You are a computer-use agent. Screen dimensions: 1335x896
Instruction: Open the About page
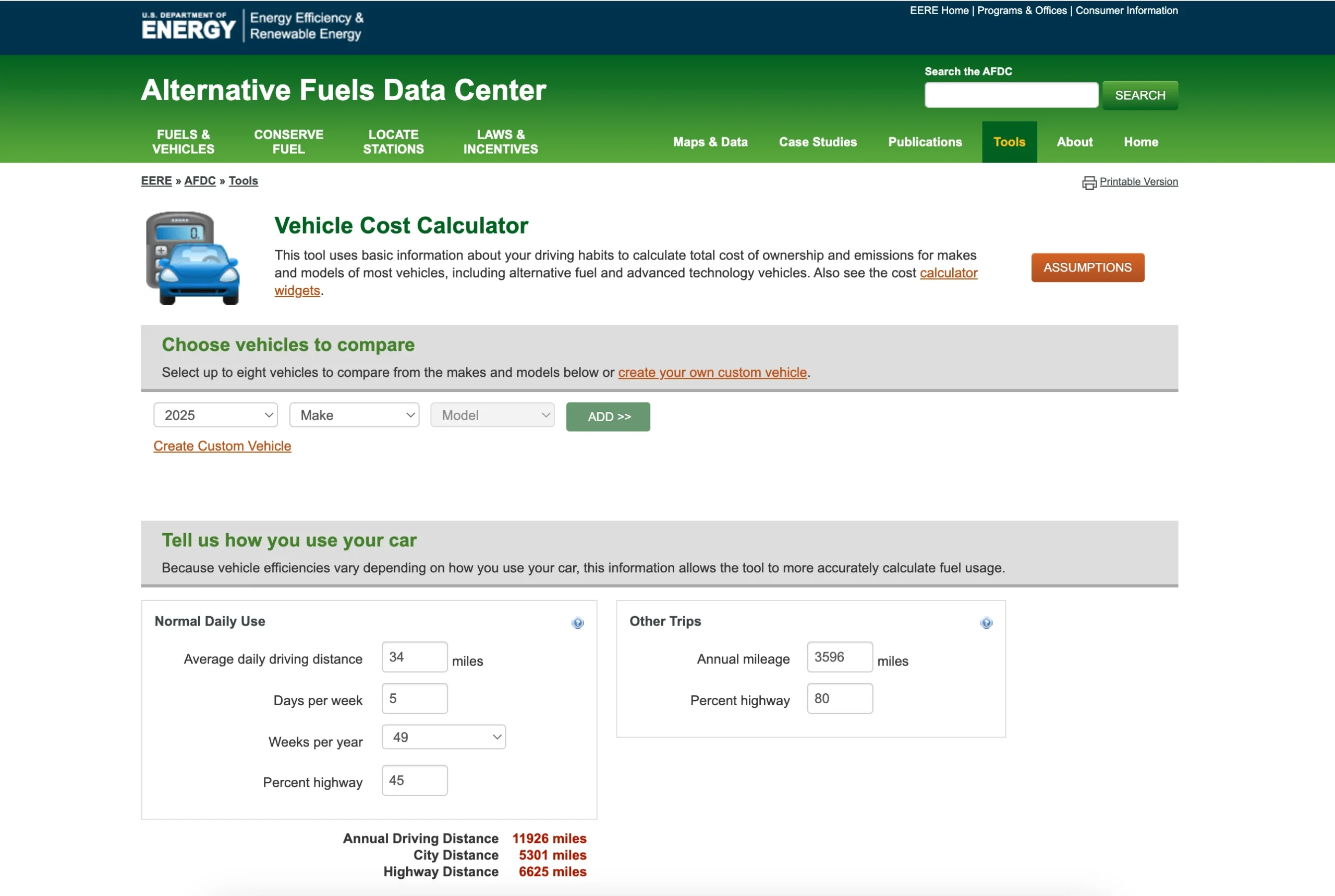(x=1074, y=142)
